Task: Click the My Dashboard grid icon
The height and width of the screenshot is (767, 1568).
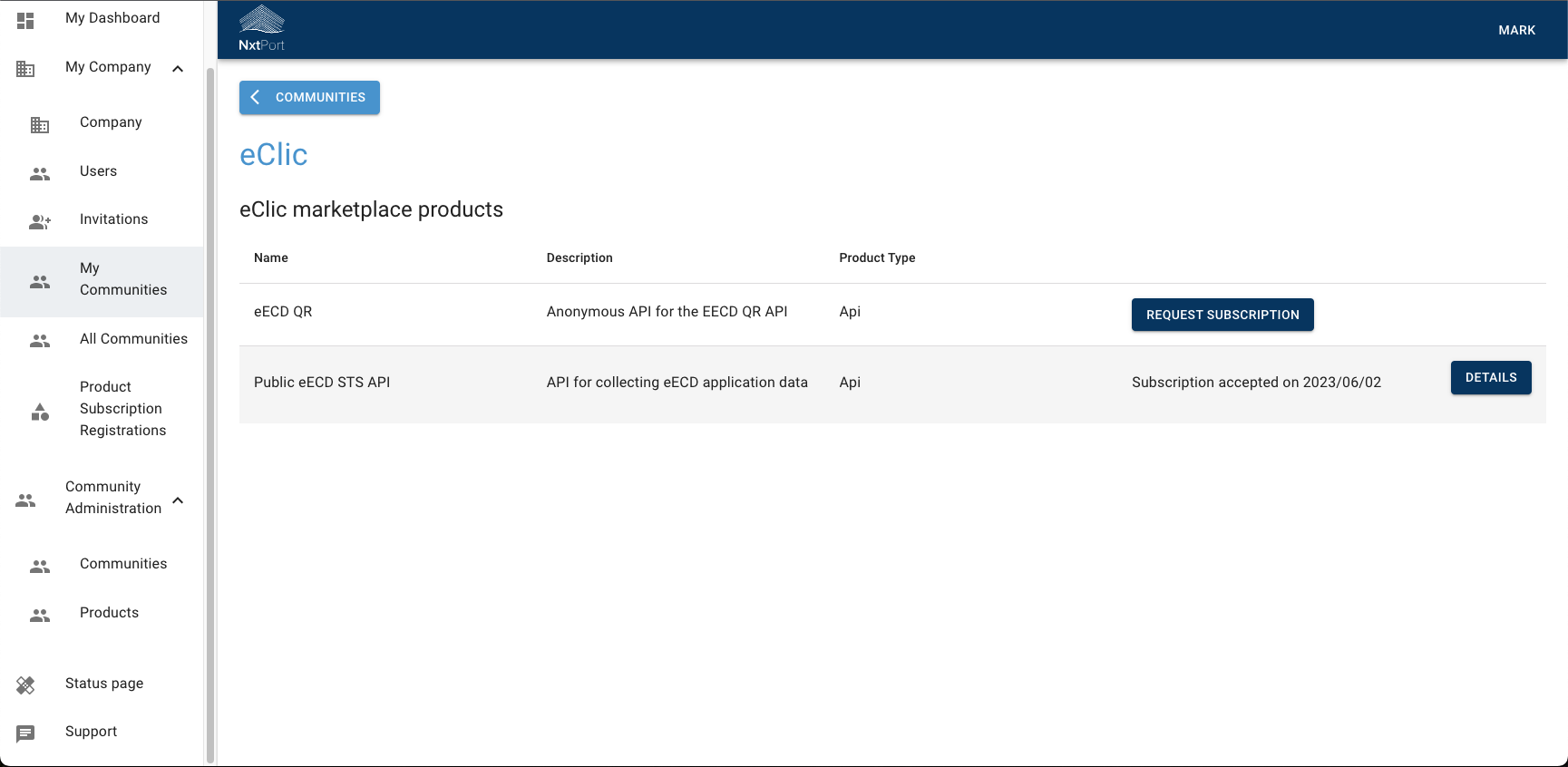Action: tap(25, 20)
